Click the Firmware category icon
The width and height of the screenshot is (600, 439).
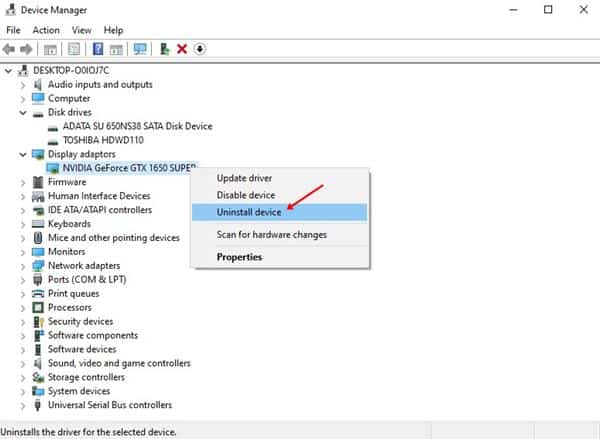coord(38,182)
